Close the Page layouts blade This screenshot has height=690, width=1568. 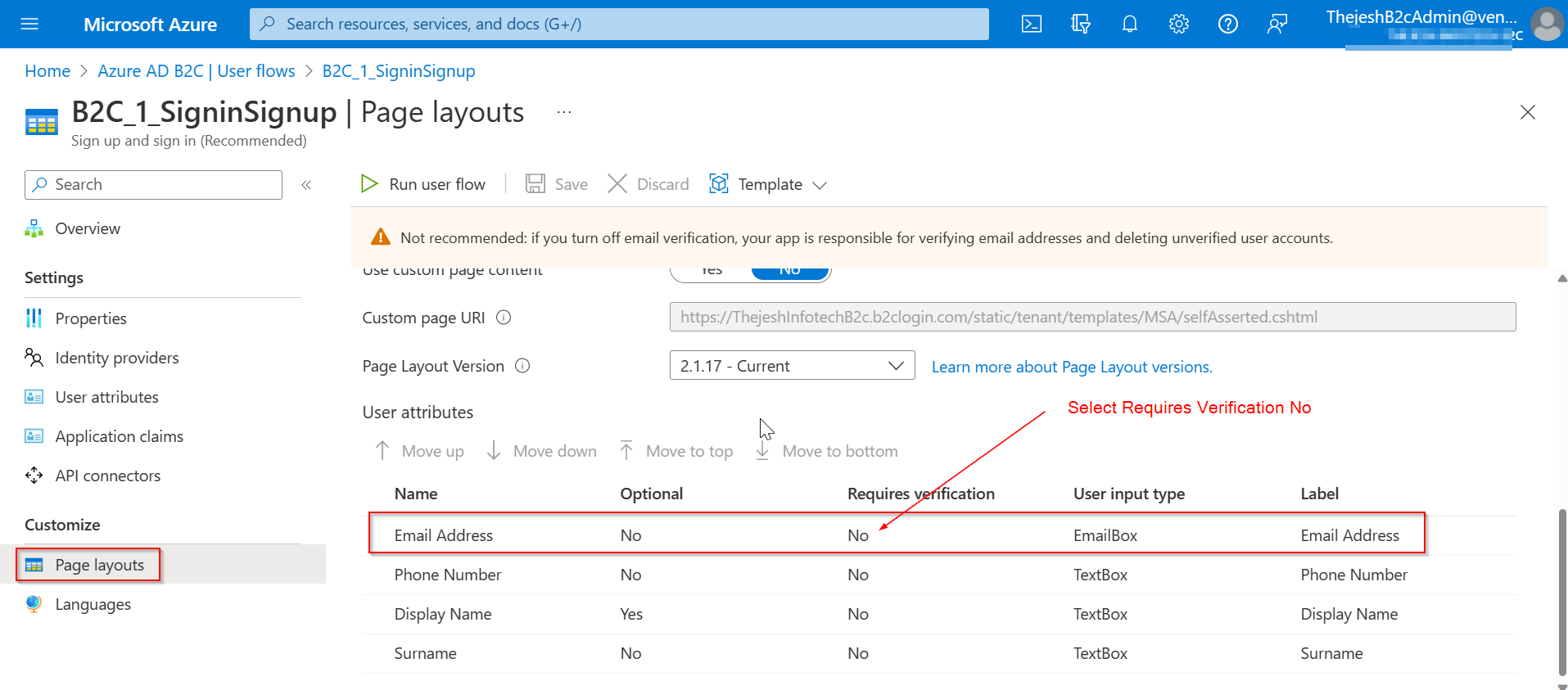1528,112
